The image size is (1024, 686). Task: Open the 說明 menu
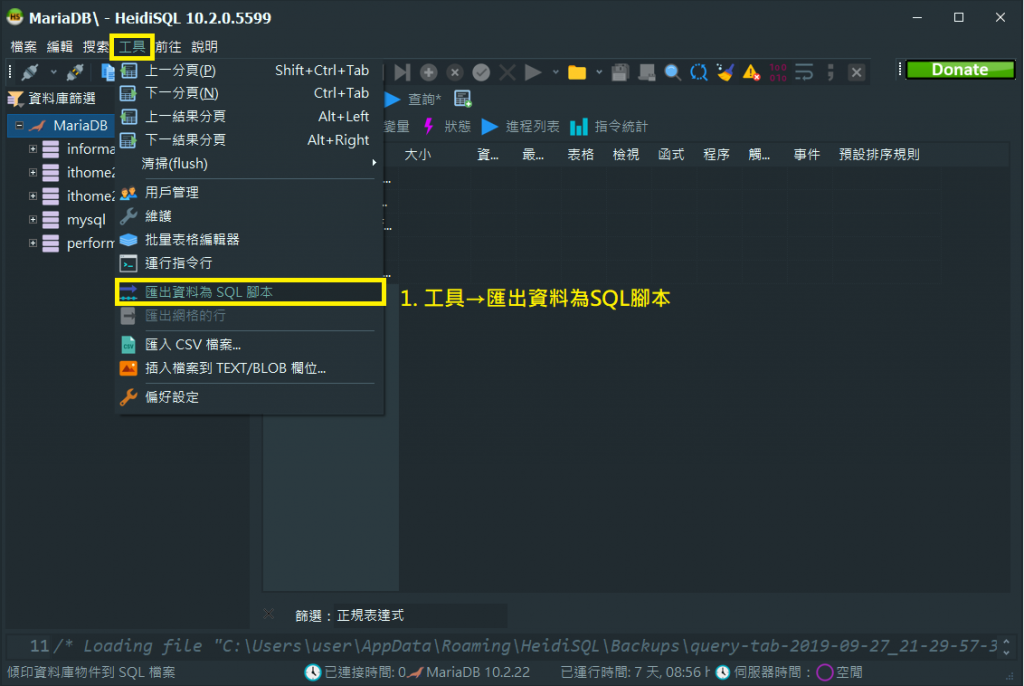204,47
